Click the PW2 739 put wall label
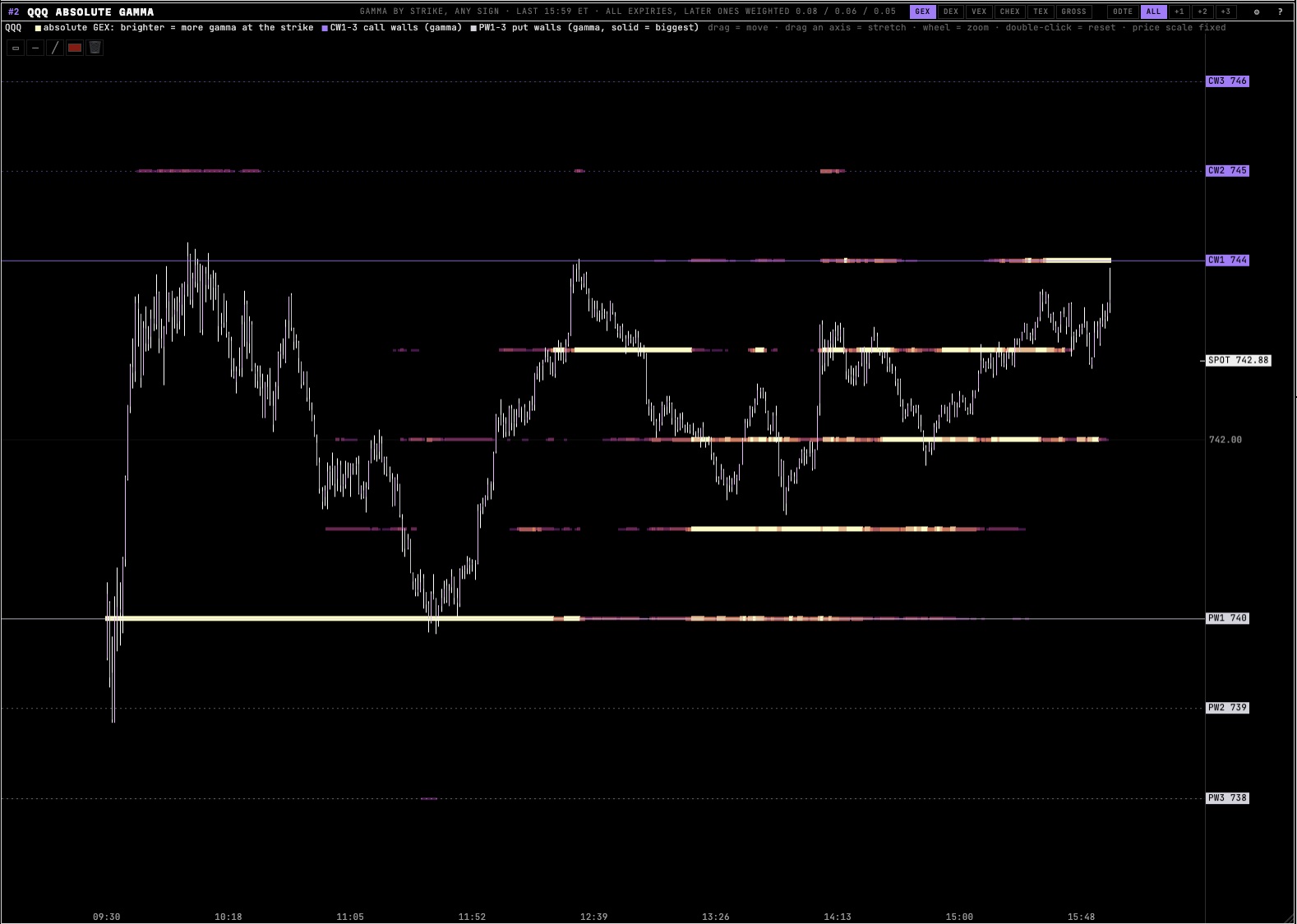This screenshot has height=924, width=1297. coord(1227,708)
